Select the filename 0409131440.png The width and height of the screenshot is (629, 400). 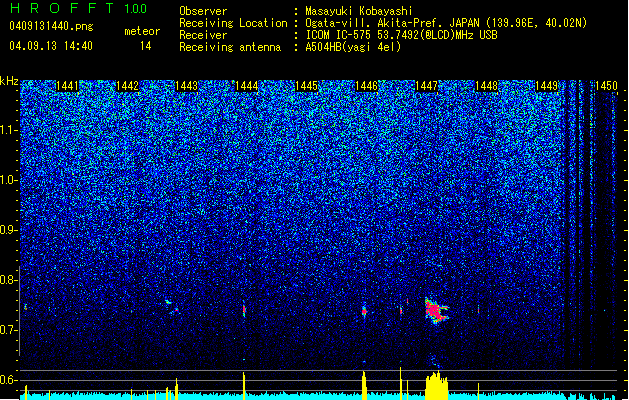point(51,26)
